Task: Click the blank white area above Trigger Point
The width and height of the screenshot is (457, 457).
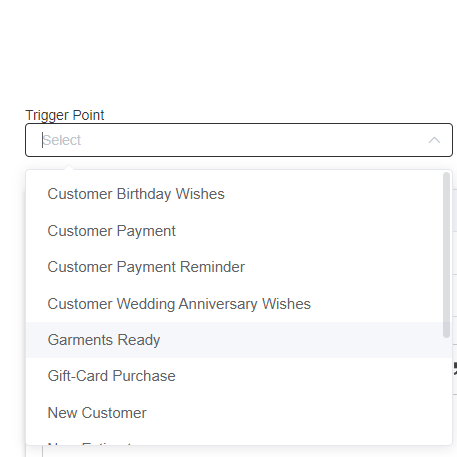Action: coord(228,52)
